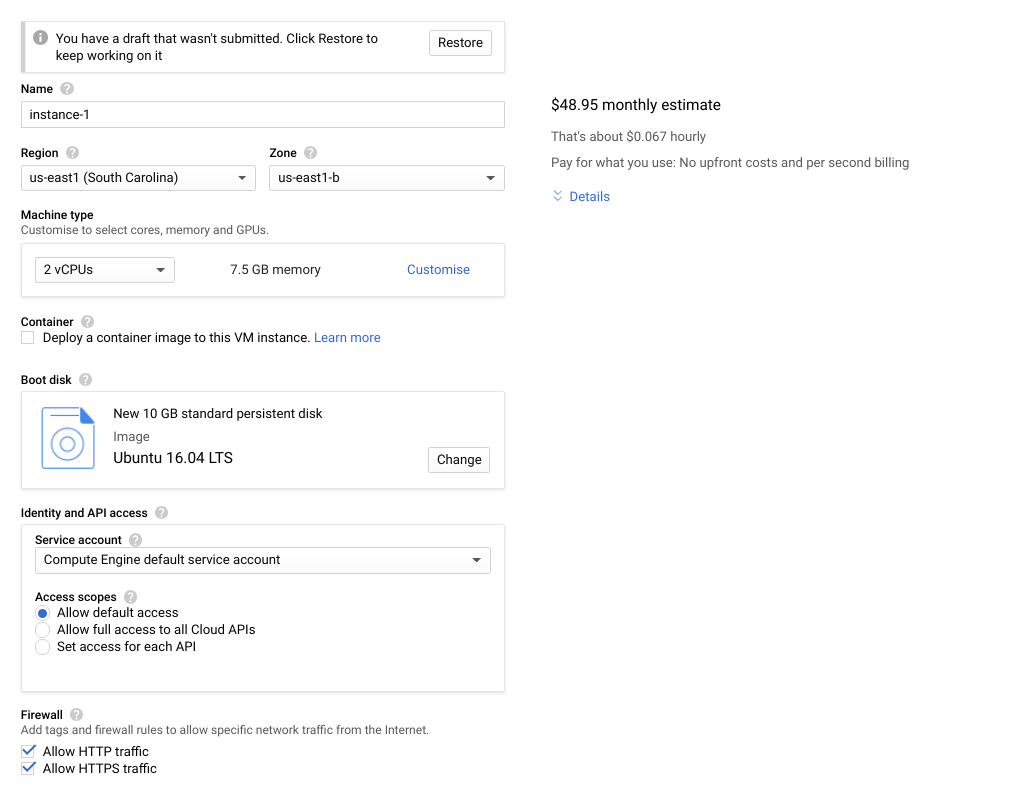
Task: Open the Region dropdown
Action: pos(138,177)
